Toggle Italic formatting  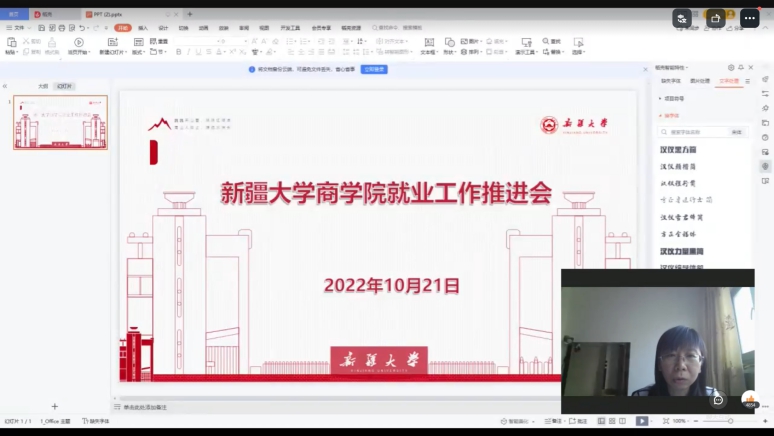point(188,52)
